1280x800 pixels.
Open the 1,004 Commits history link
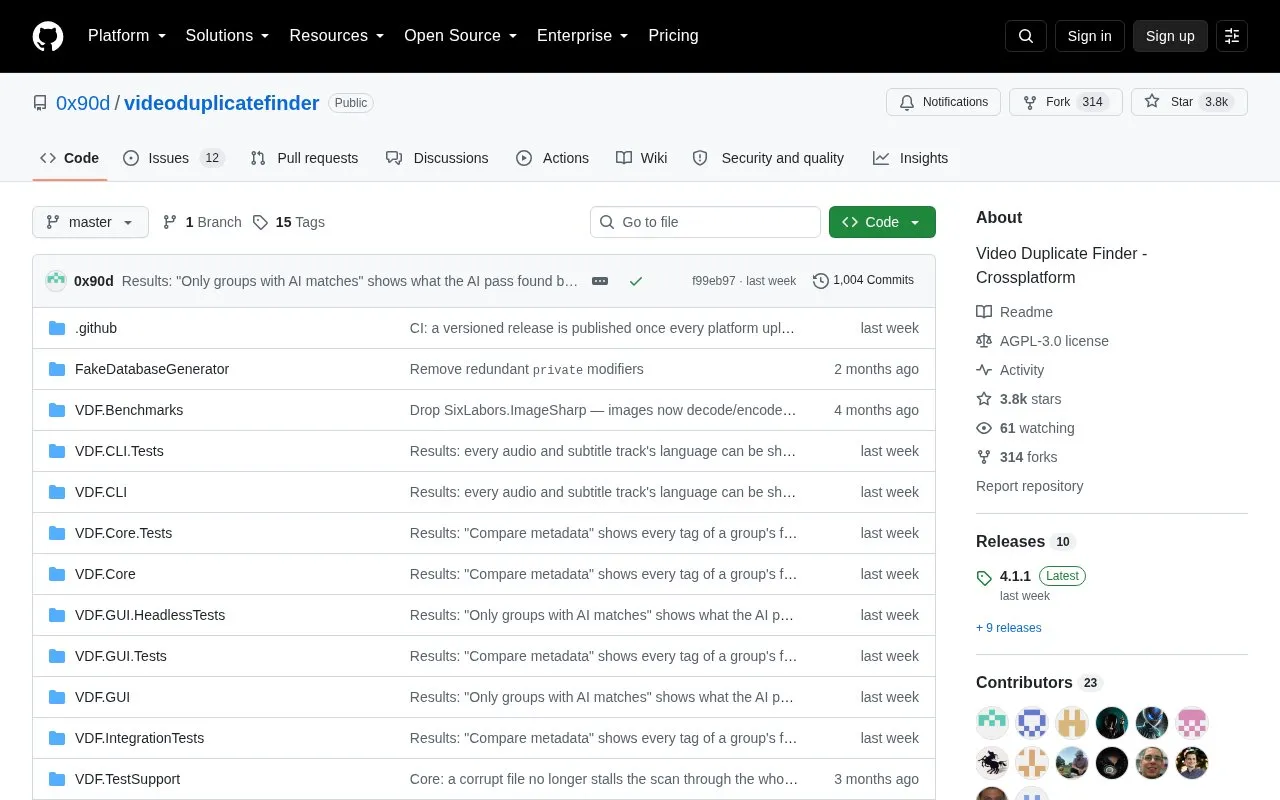tap(863, 281)
